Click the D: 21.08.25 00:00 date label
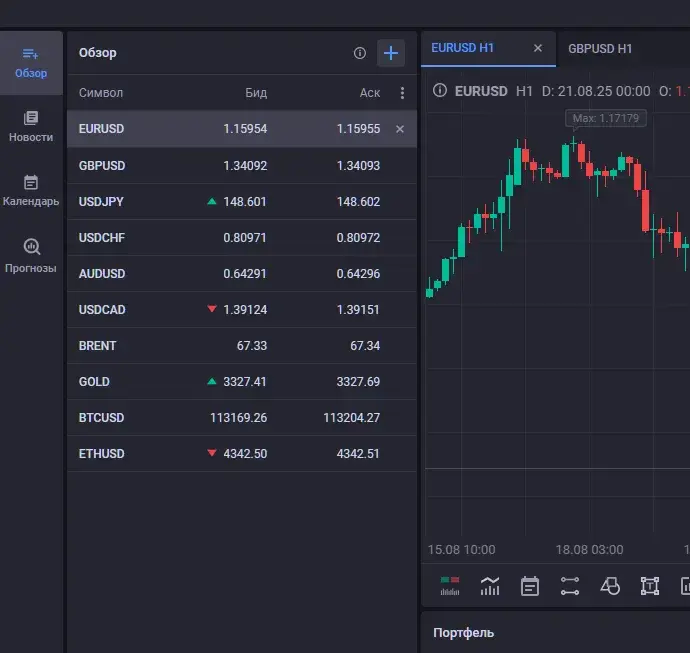The width and height of the screenshot is (690, 653). point(596,91)
